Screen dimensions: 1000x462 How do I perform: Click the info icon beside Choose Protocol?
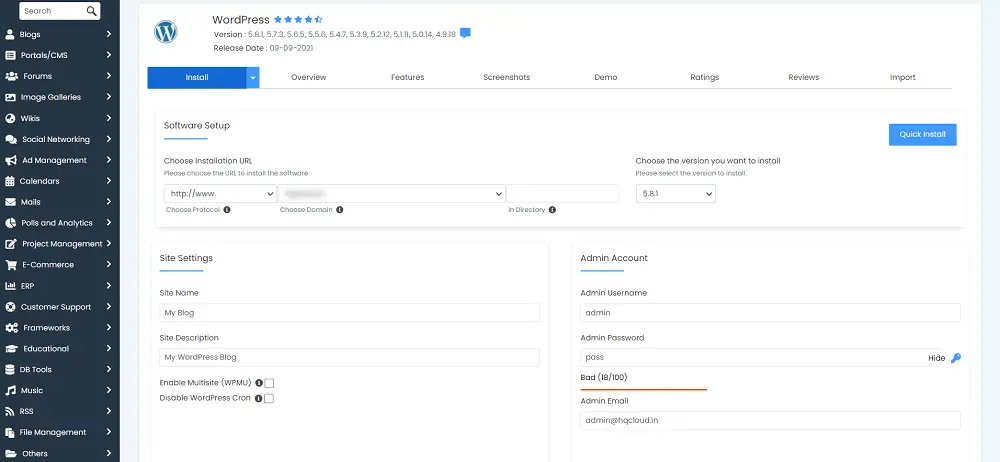pos(227,209)
